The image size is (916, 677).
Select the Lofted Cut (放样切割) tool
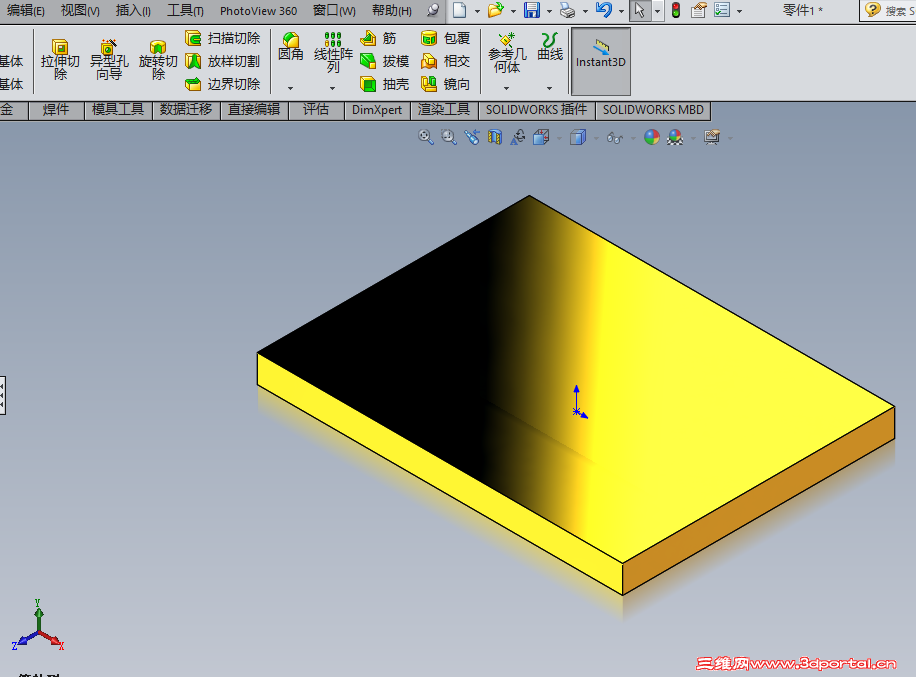click(x=223, y=61)
